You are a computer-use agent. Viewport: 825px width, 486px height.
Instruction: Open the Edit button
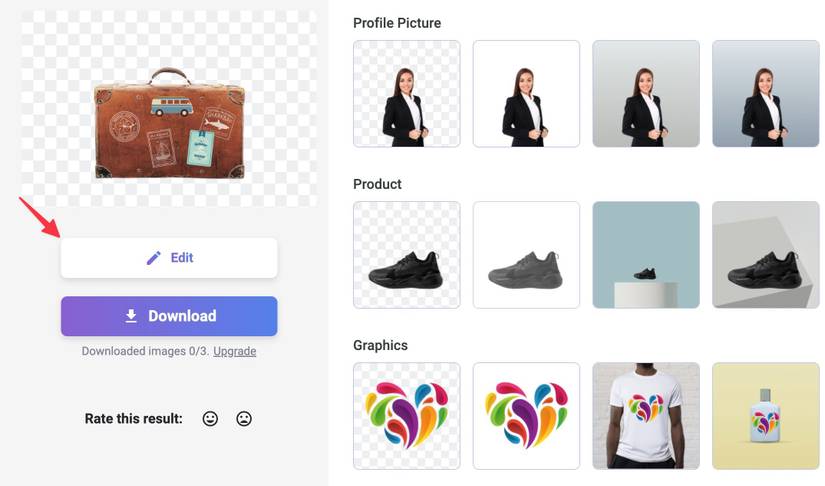(169, 258)
